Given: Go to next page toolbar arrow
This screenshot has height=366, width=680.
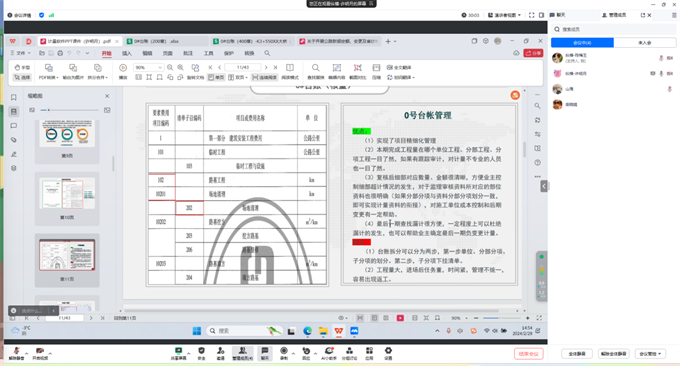Looking at the screenshot, I should (266, 68).
